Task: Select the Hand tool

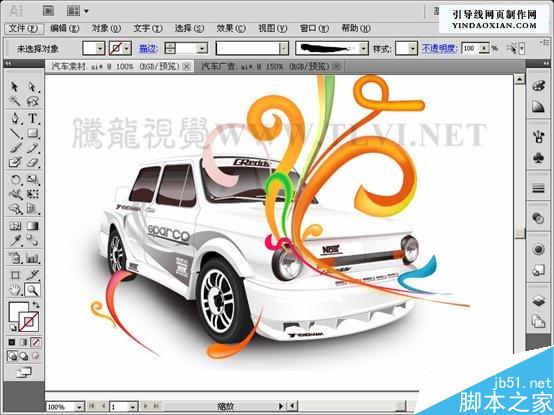Action: coord(14,290)
